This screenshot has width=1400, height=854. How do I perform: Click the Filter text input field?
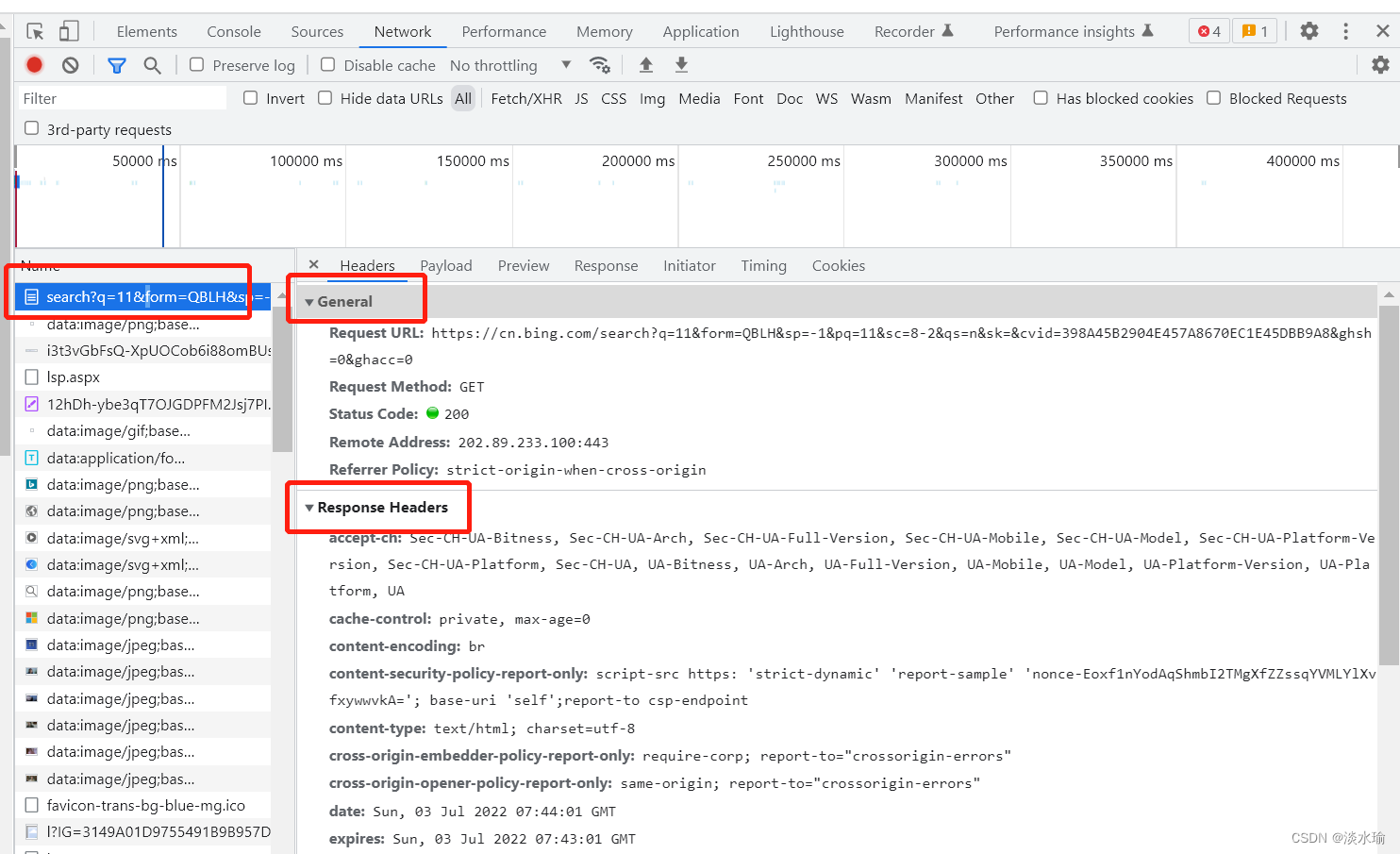coord(124,98)
